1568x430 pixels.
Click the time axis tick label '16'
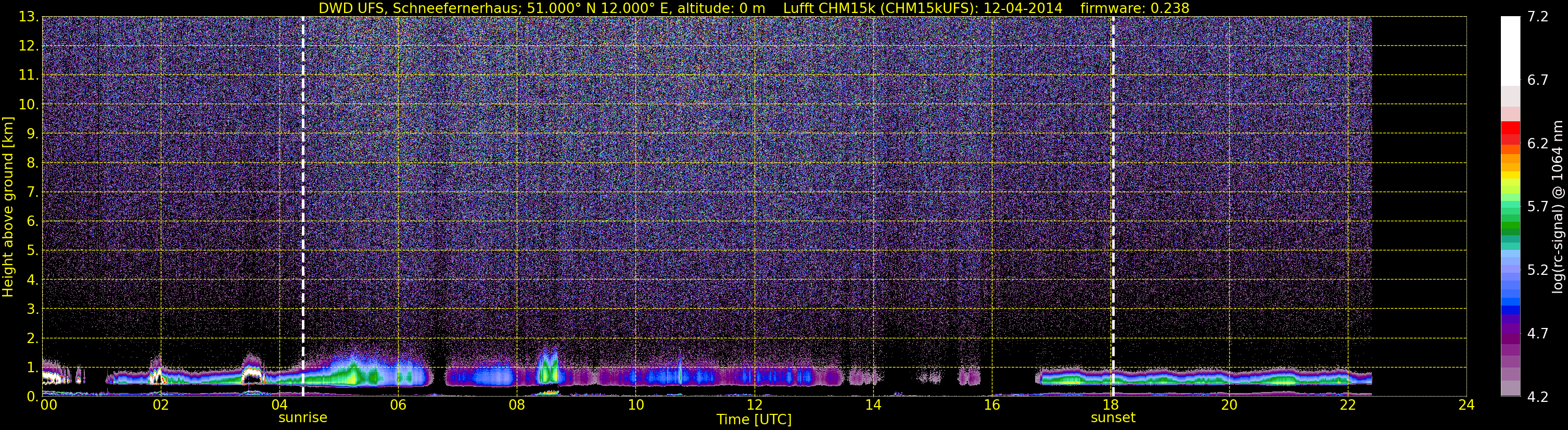pos(991,406)
